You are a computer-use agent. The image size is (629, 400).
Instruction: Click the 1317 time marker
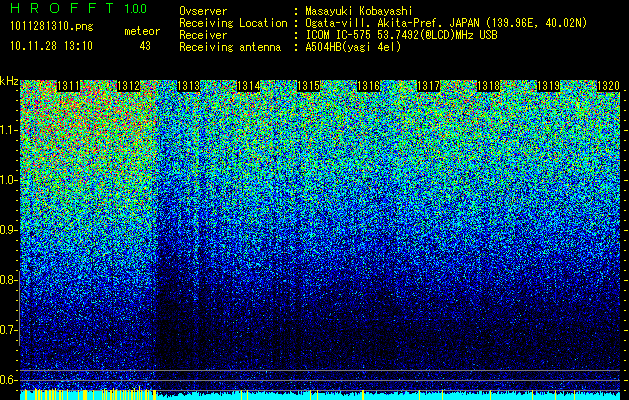tap(428, 86)
